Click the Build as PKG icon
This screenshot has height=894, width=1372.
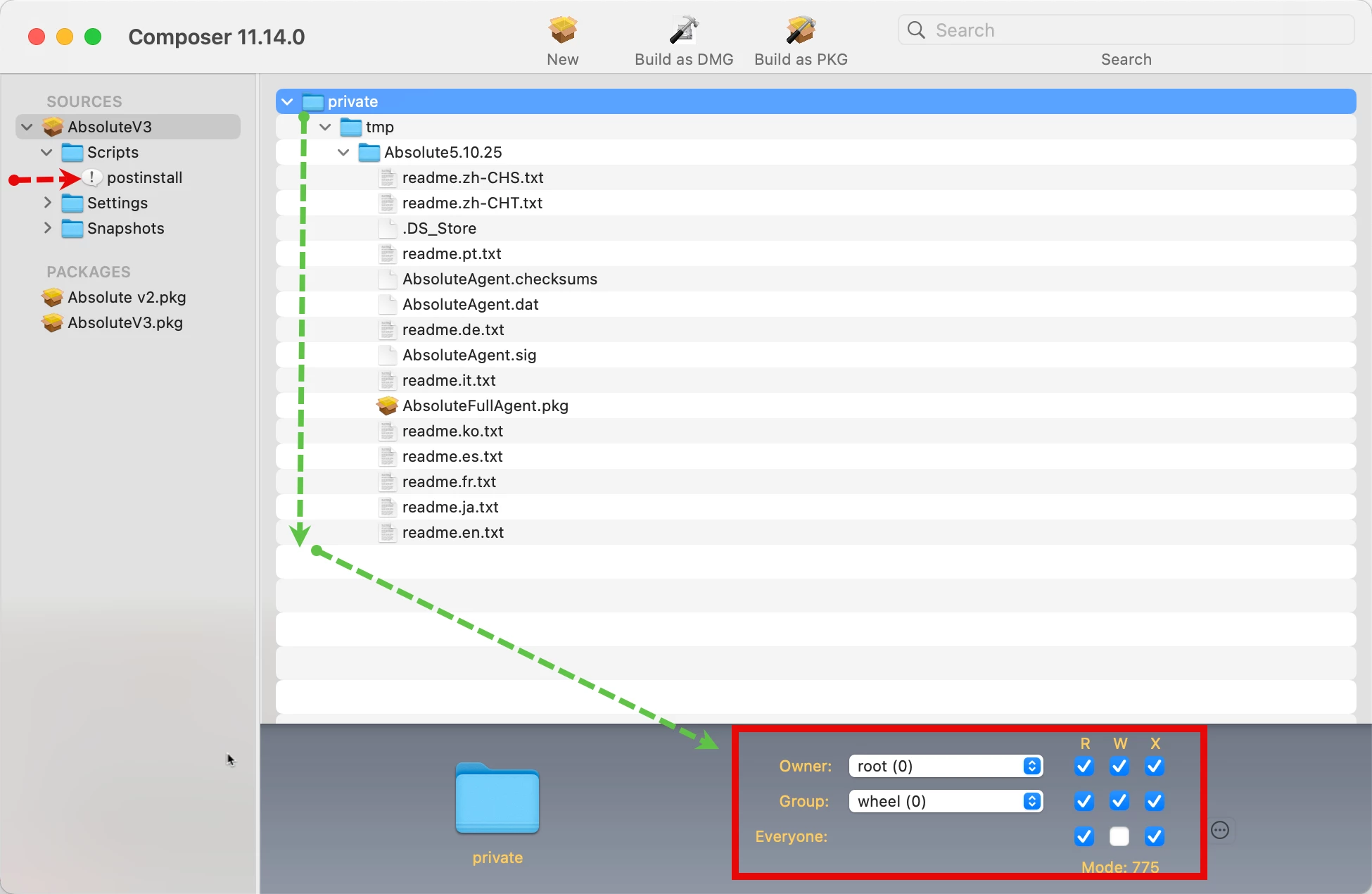click(801, 30)
